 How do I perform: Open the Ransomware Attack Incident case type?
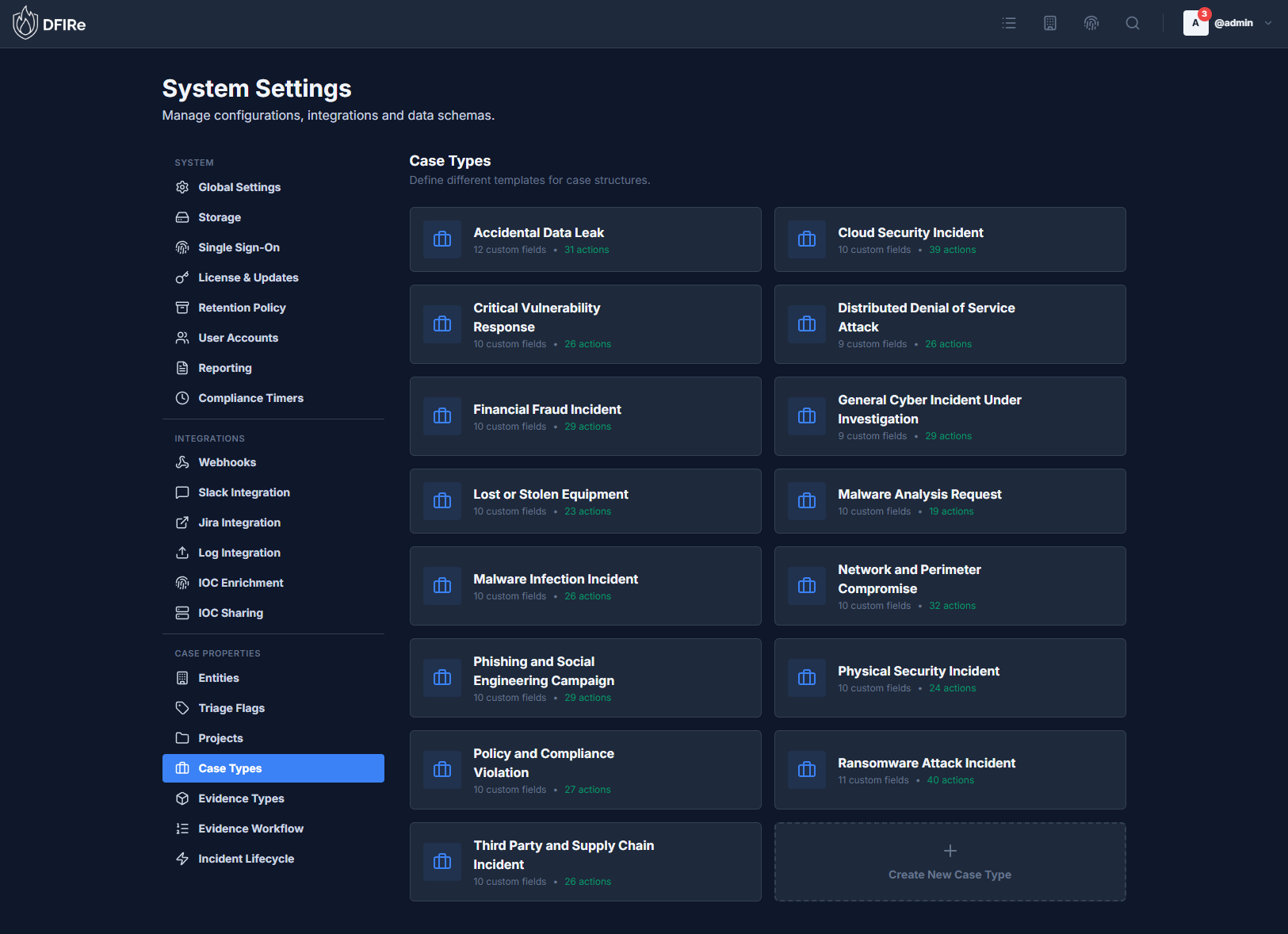tap(950, 770)
